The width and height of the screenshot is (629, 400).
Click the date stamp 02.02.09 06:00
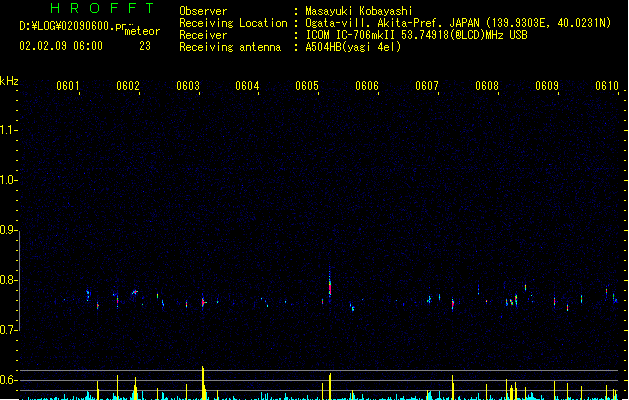(x=61, y=46)
